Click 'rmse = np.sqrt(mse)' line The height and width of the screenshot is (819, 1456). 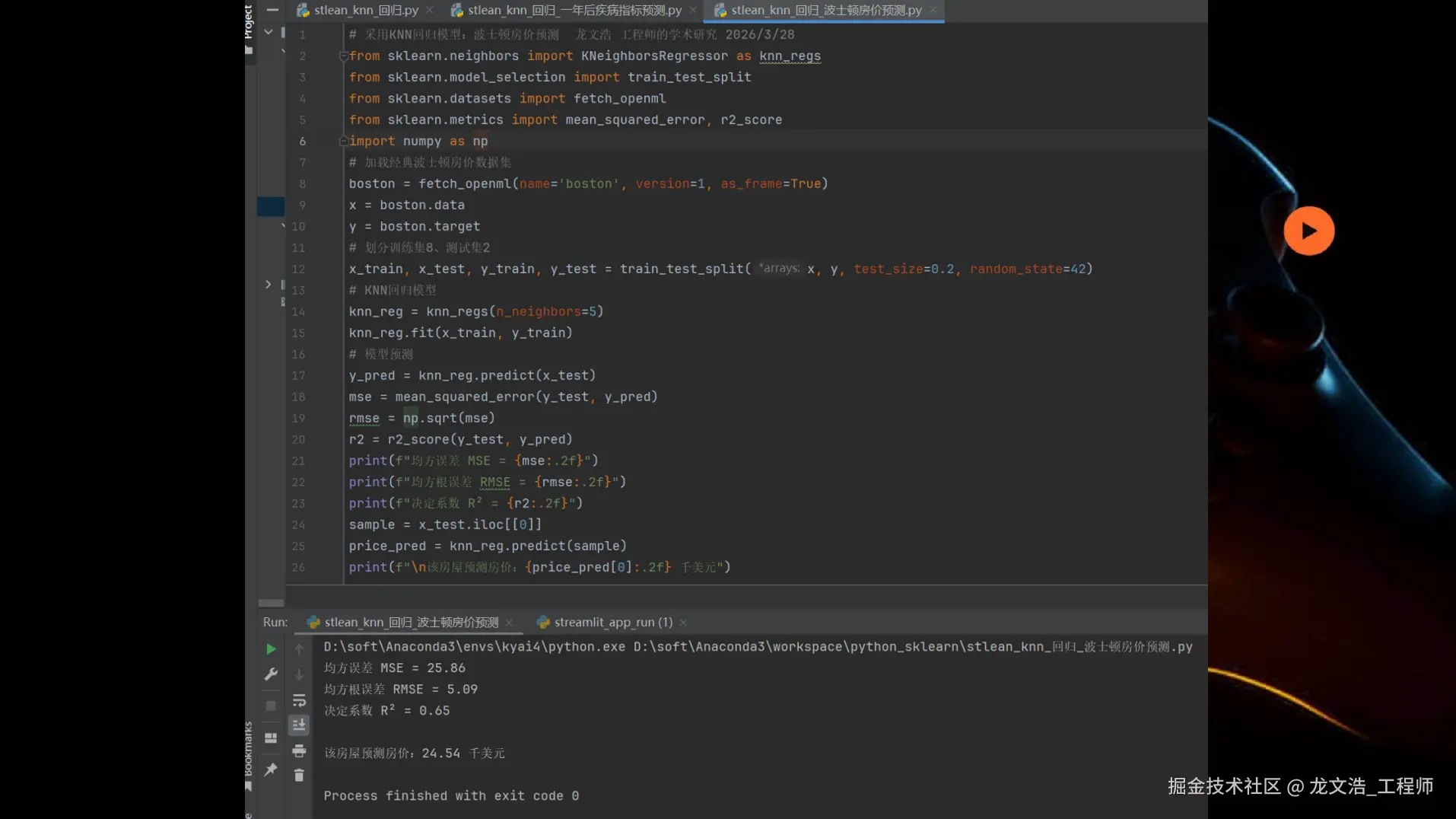click(x=422, y=419)
